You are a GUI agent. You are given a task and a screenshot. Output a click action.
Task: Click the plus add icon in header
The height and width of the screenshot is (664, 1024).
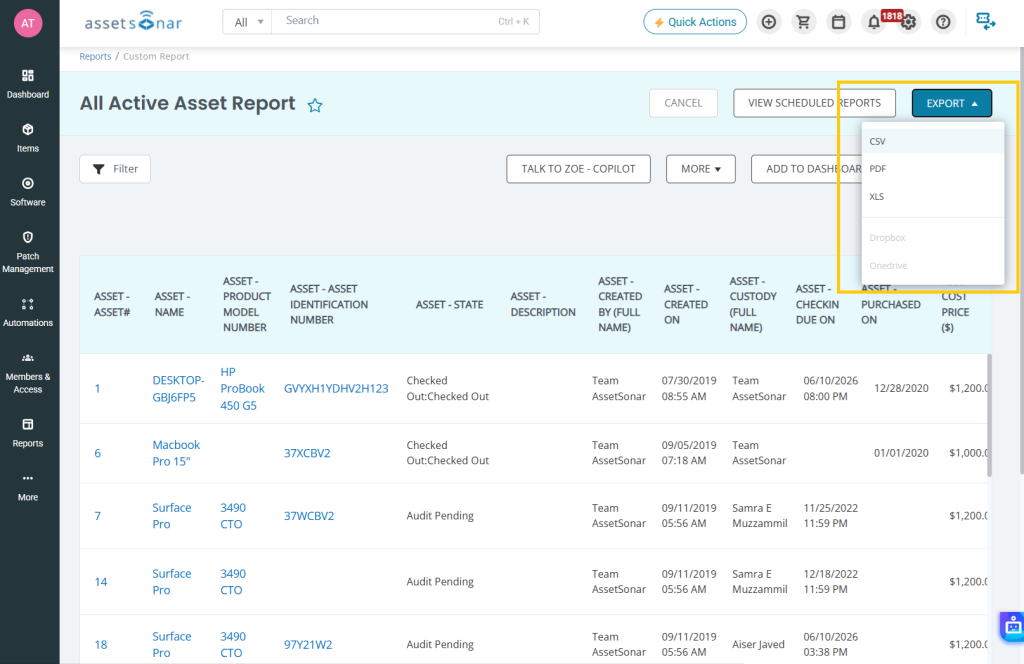(x=769, y=22)
